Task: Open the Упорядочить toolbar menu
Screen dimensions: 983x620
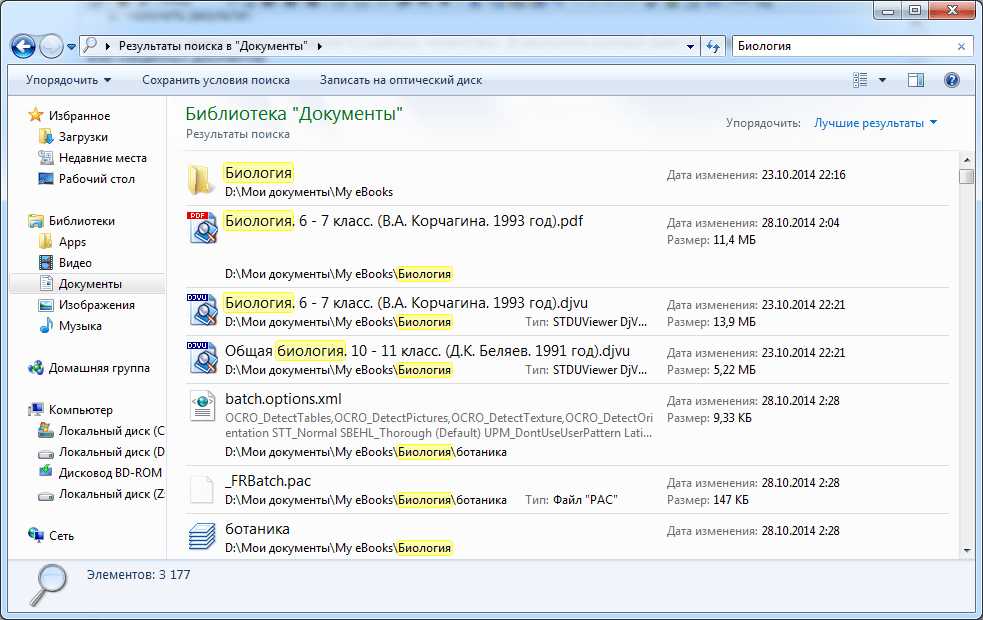Action: tap(68, 80)
